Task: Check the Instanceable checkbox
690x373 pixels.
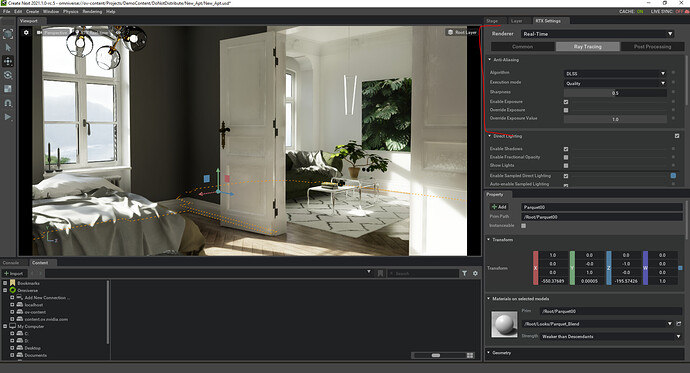Action: 524,226
